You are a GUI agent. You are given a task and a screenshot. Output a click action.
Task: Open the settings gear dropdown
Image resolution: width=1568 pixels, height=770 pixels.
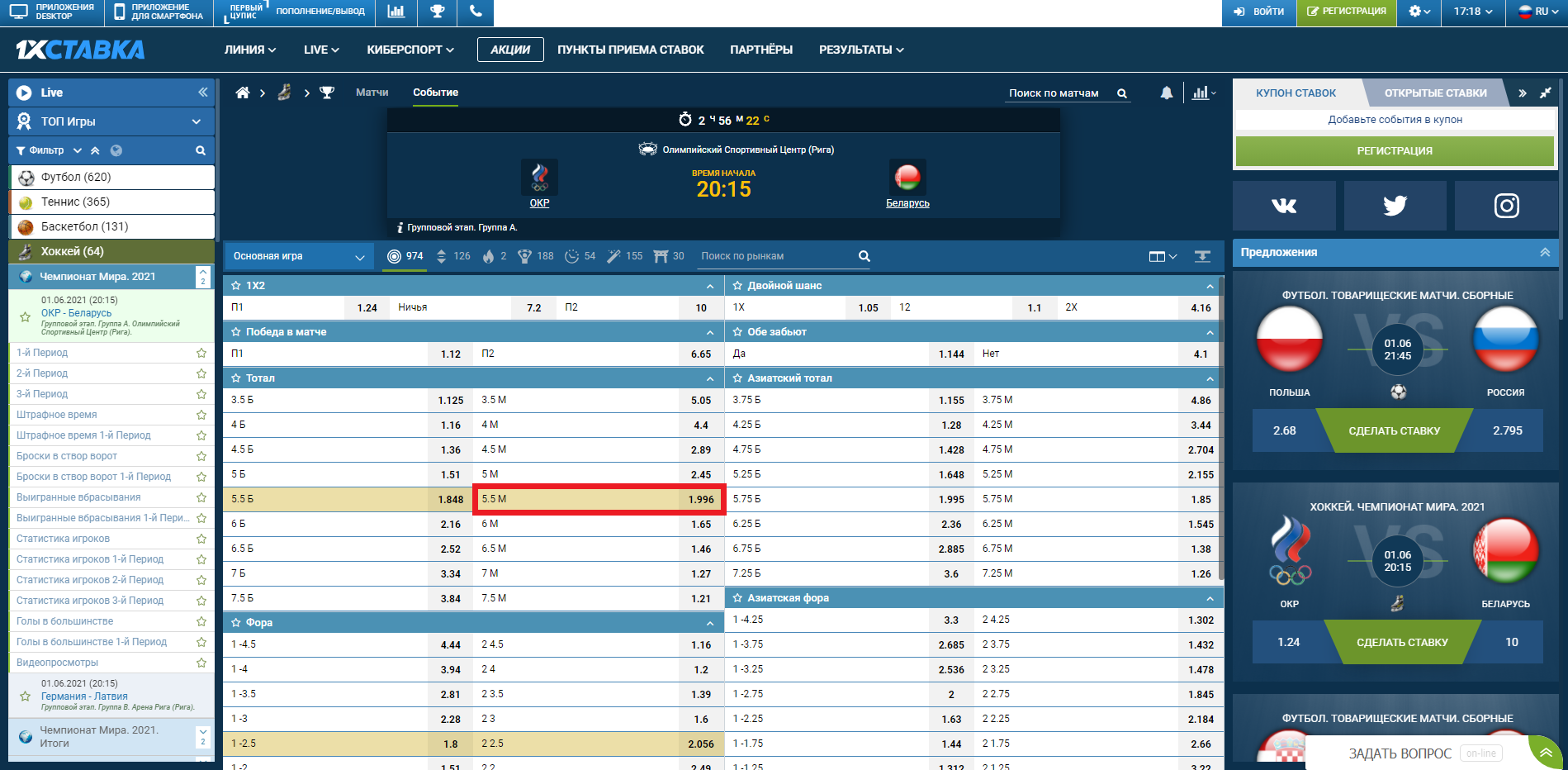point(1419,12)
